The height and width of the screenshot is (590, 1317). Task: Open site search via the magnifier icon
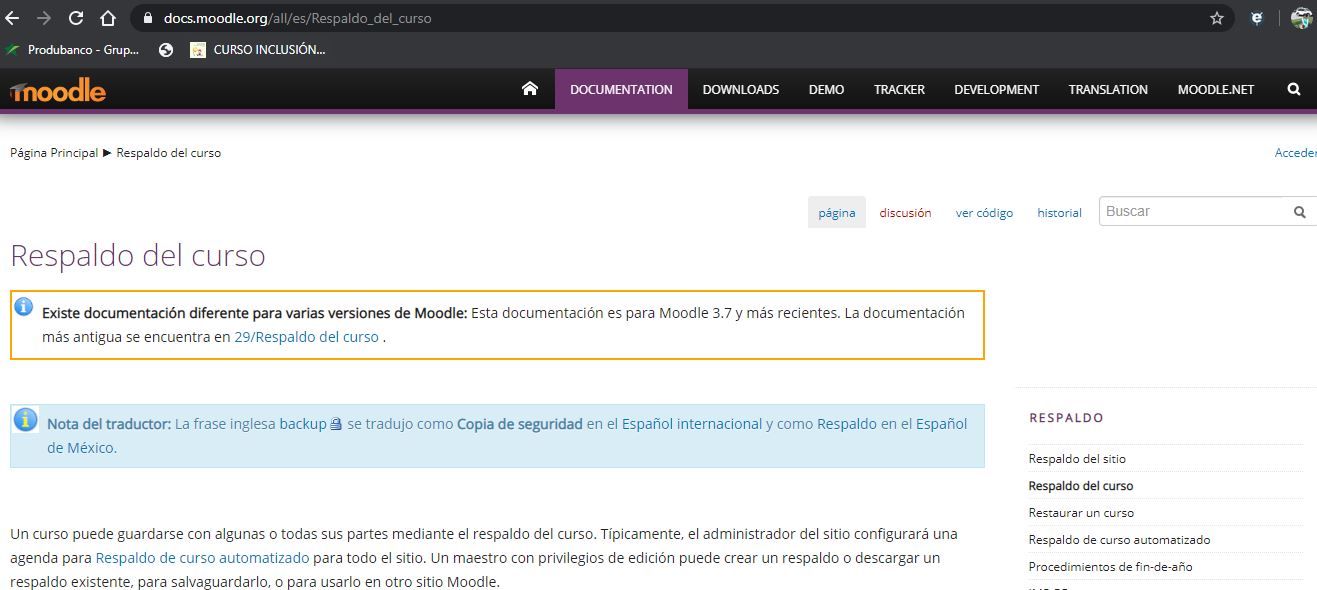pyautogui.click(x=1294, y=89)
